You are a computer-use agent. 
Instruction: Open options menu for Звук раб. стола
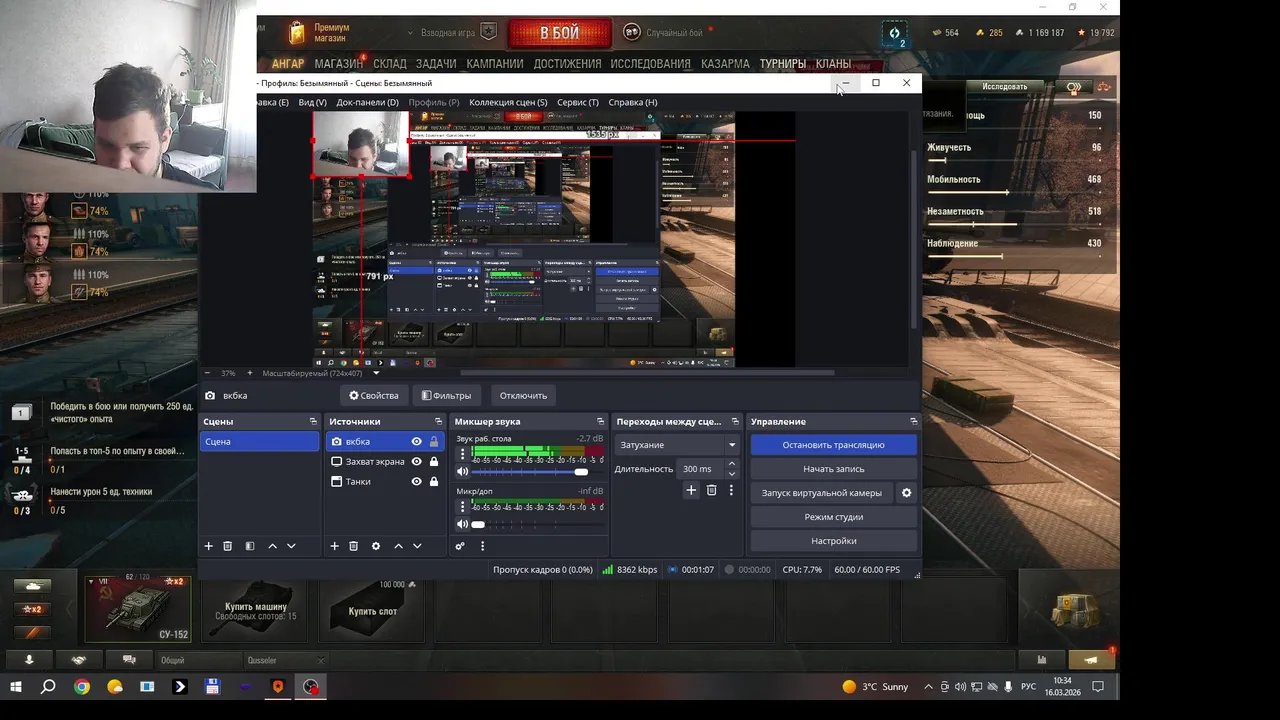pyautogui.click(x=462, y=454)
